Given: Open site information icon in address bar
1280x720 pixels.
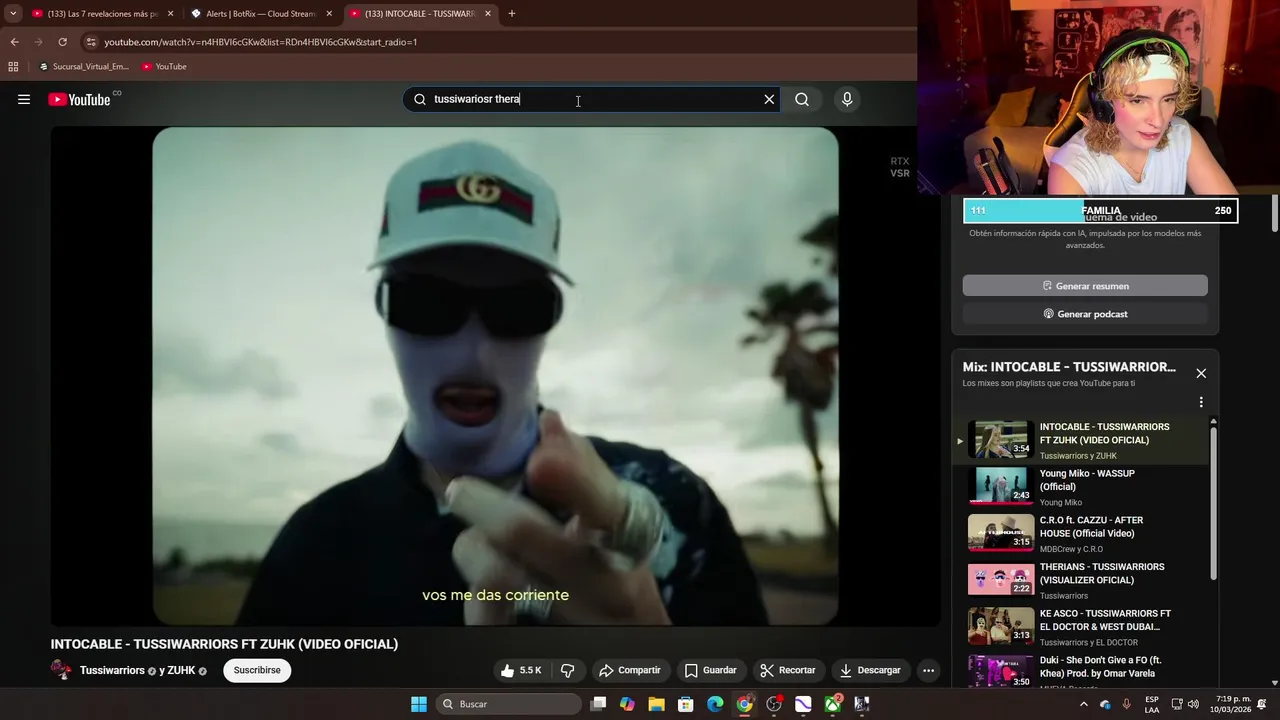Looking at the screenshot, I should [x=91, y=42].
